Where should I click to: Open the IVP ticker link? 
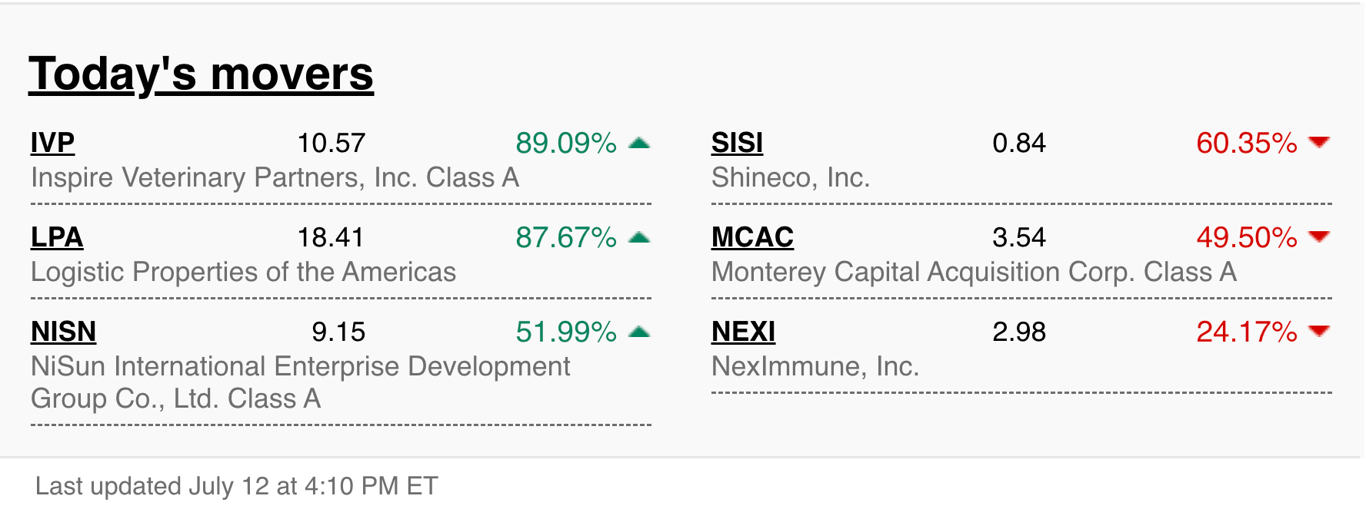tap(53, 144)
